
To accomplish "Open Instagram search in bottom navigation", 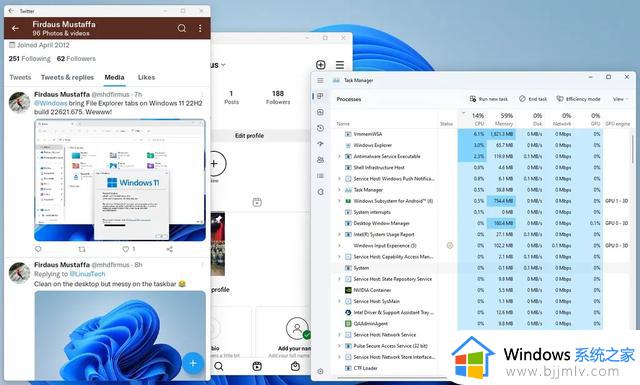I will coord(219,366).
